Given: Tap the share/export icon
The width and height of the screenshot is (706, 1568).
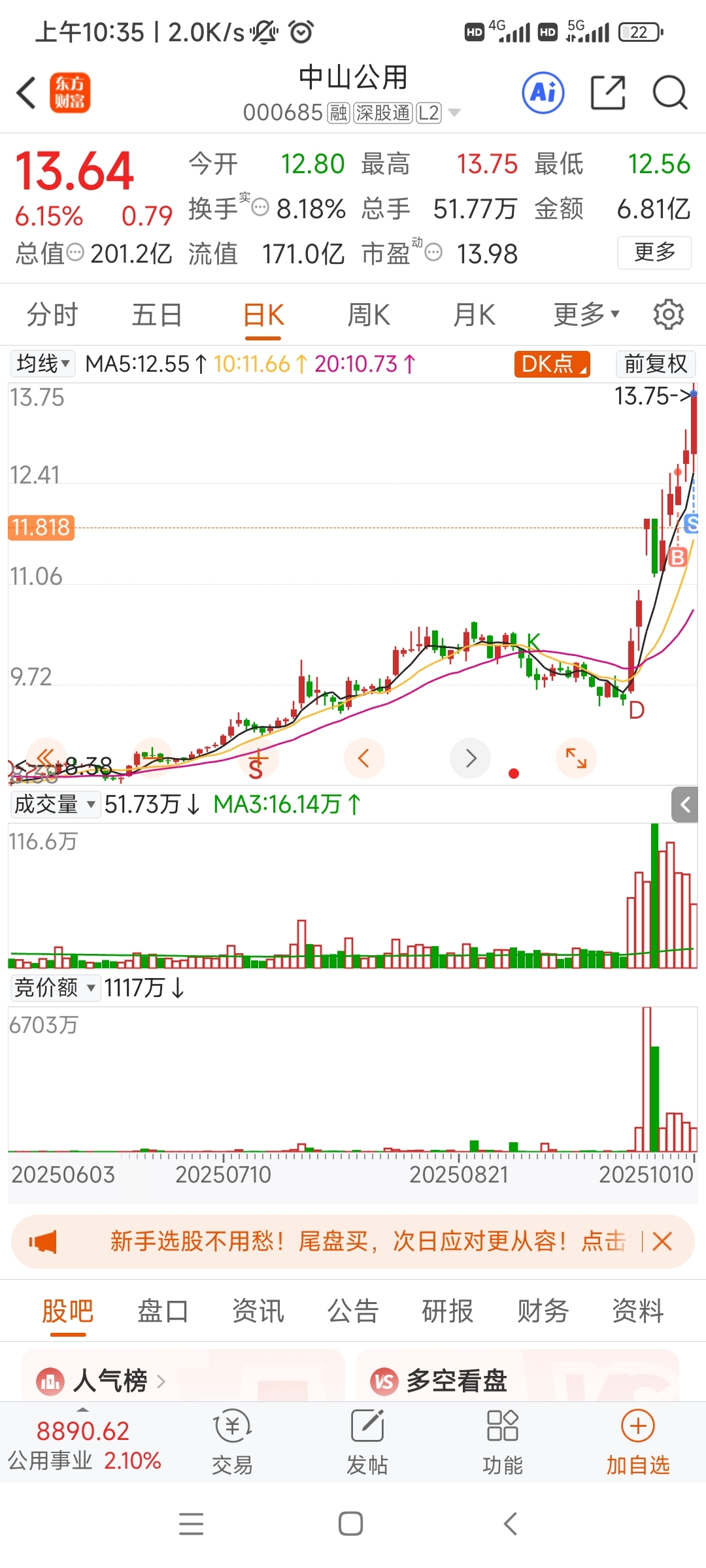Looking at the screenshot, I should coord(607,92).
